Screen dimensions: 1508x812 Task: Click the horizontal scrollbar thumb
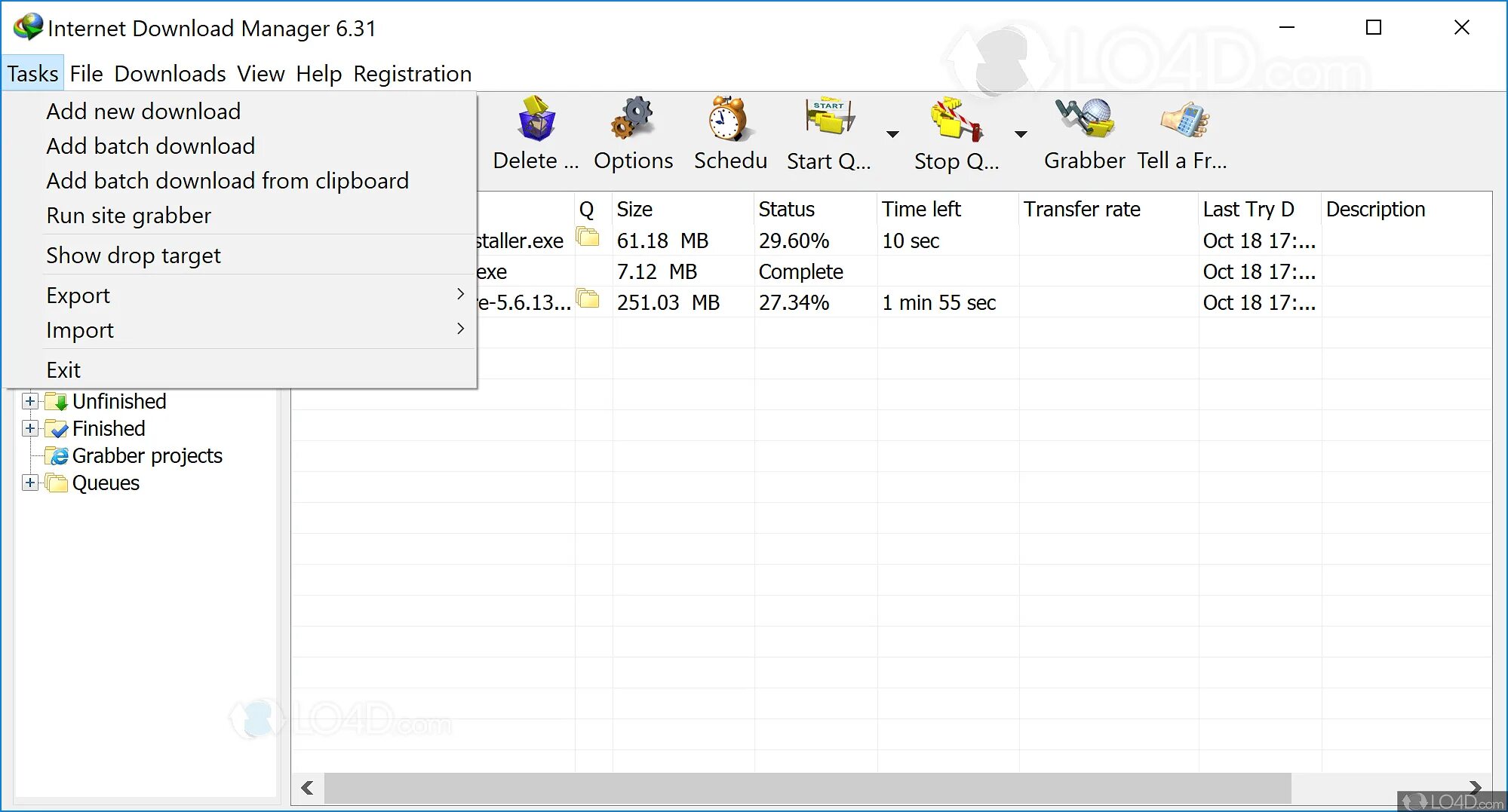click(x=807, y=788)
